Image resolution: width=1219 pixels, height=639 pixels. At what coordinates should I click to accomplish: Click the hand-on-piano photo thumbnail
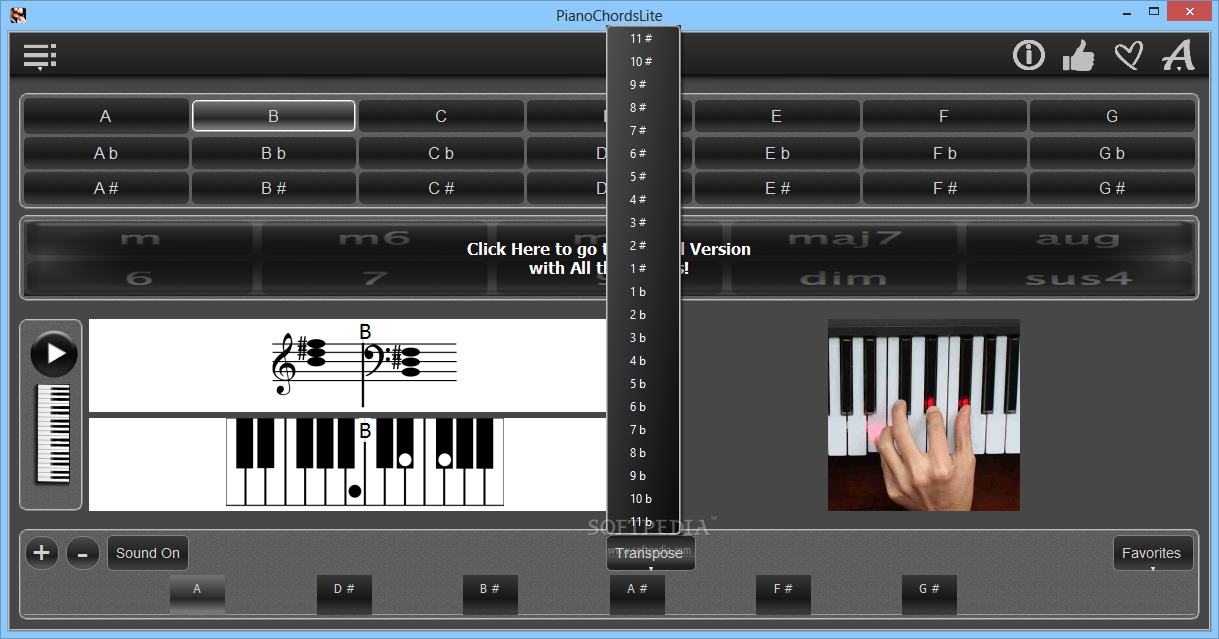pyautogui.click(x=924, y=415)
